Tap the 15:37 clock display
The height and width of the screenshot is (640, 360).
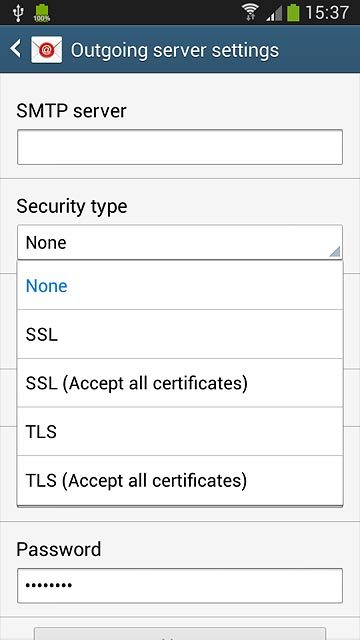327,13
